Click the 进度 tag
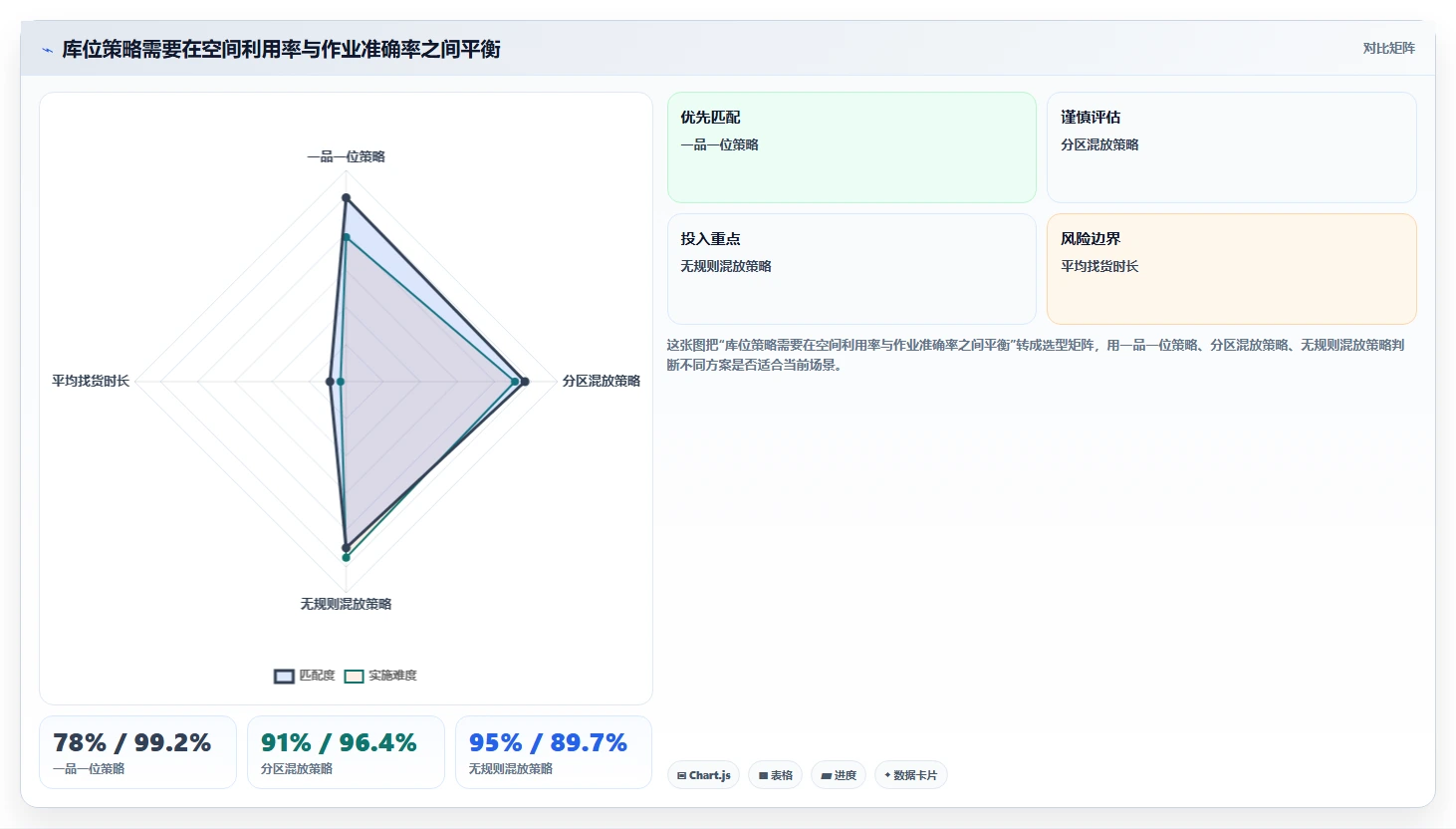 coord(839,775)
